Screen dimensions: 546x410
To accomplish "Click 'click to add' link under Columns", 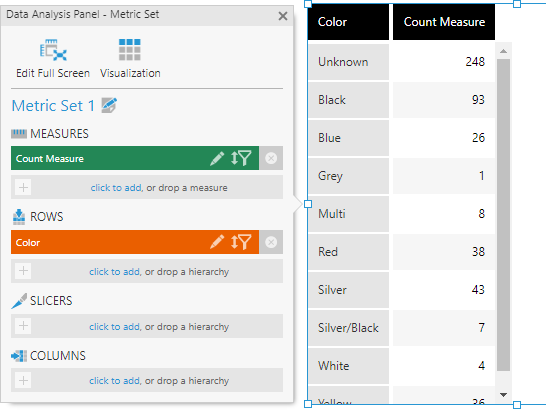I will coord(115,381).
